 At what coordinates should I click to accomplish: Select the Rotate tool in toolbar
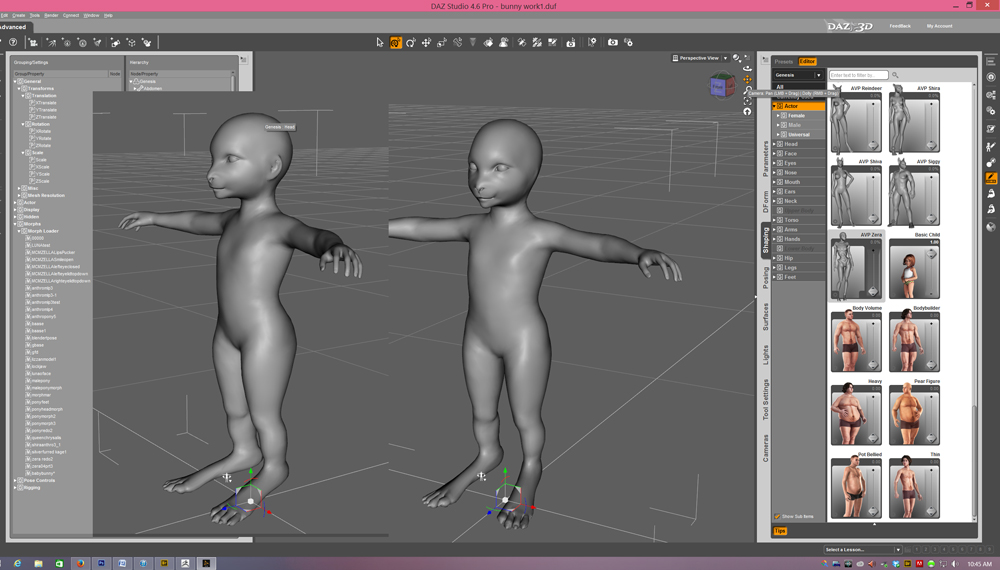411,43
